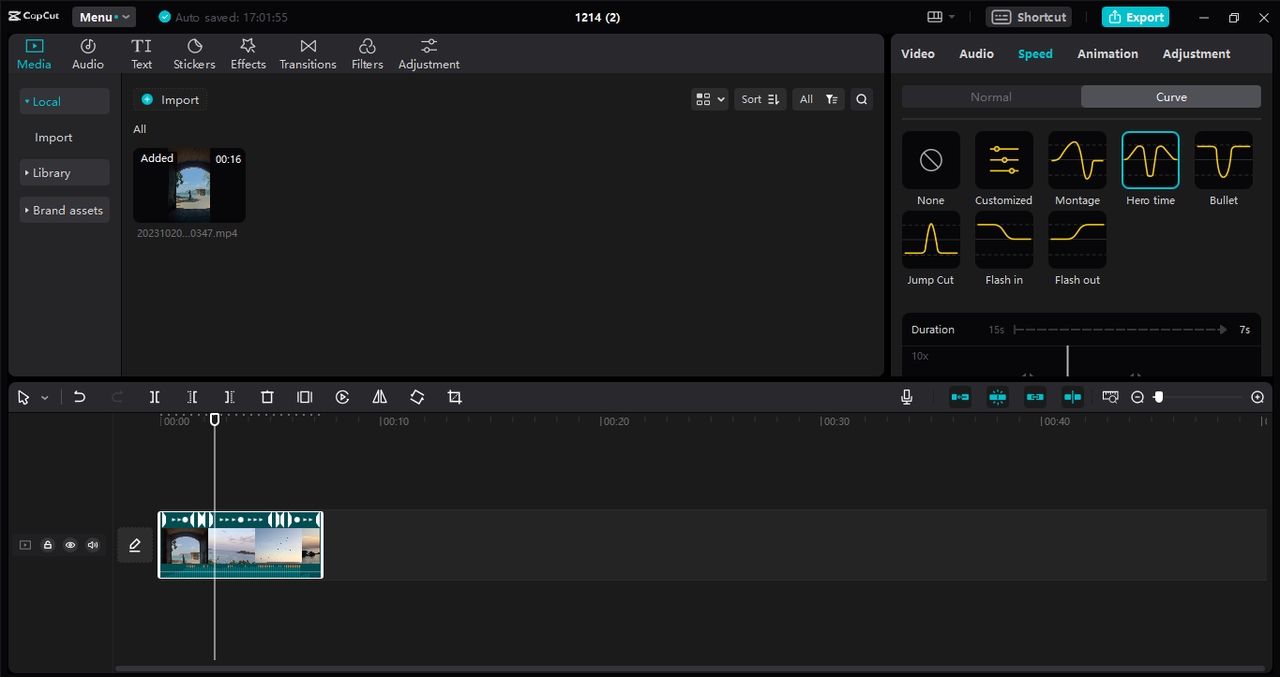Expand the Library section

point(65,173)
